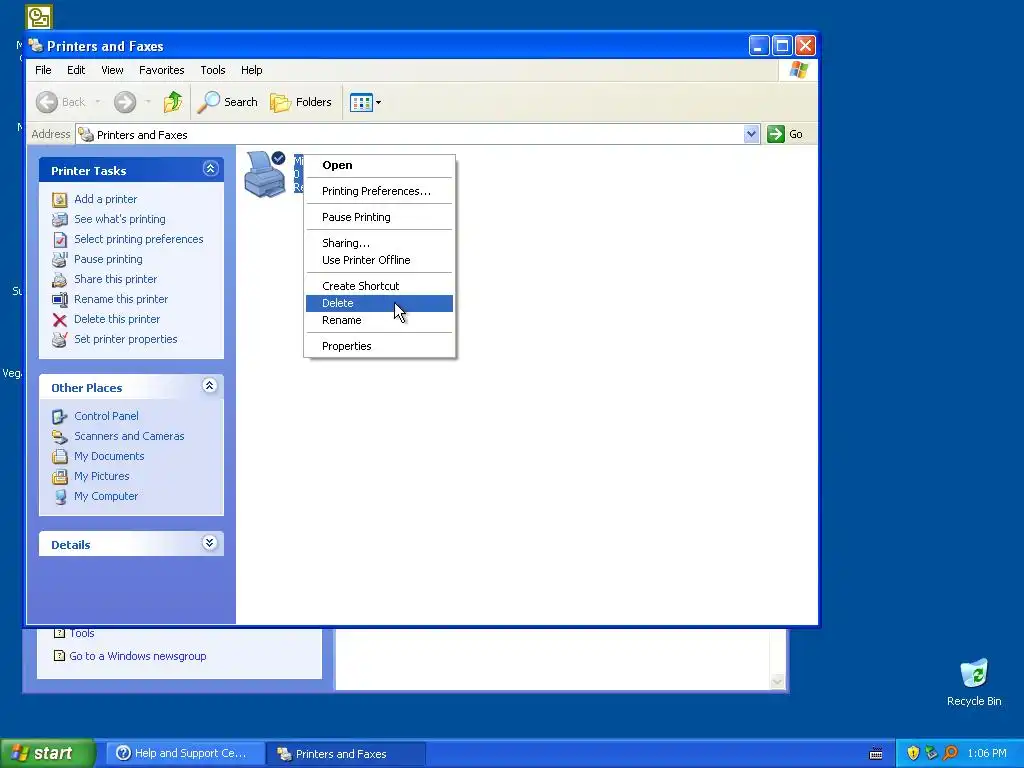
Task: Click the orange magnifier tray icon
Action: coord(950,753)
